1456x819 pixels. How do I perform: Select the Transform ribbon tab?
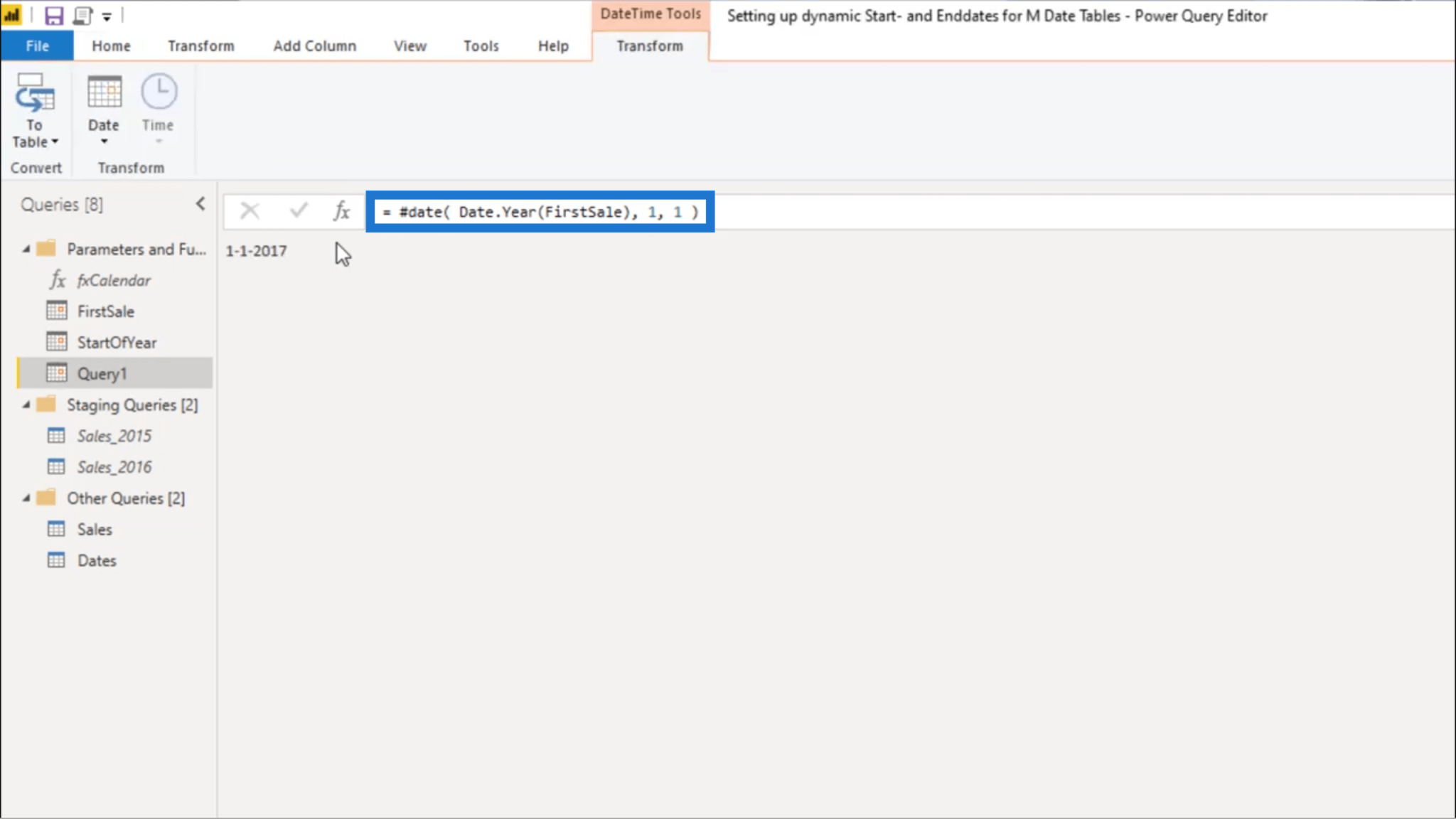201,46
